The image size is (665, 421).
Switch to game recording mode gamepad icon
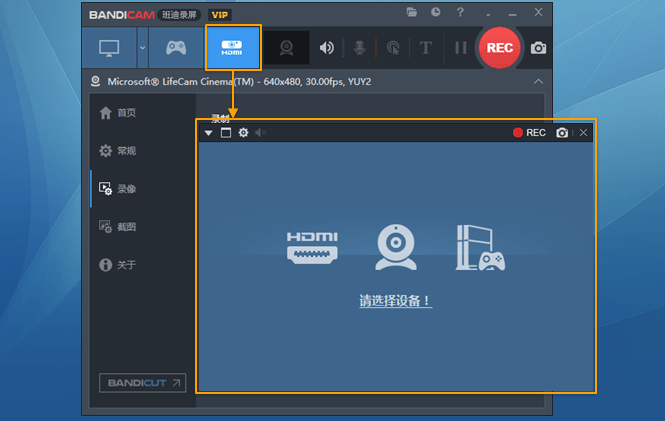176,48
